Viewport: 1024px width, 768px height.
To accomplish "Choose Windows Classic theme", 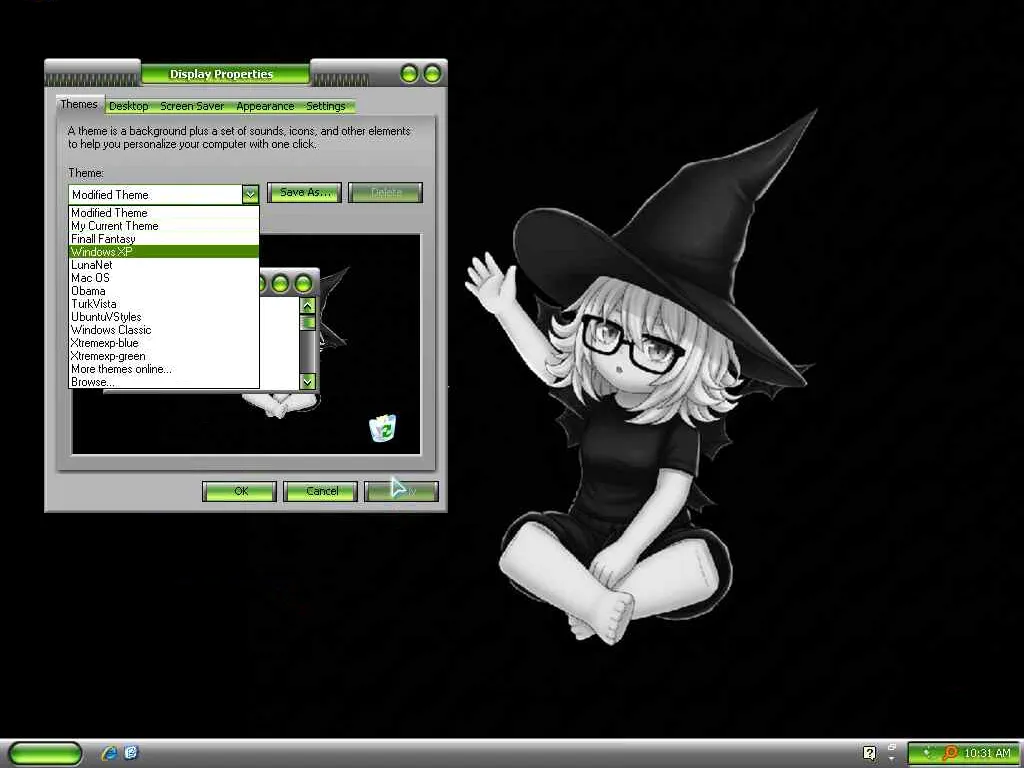I will coord(164,330).
